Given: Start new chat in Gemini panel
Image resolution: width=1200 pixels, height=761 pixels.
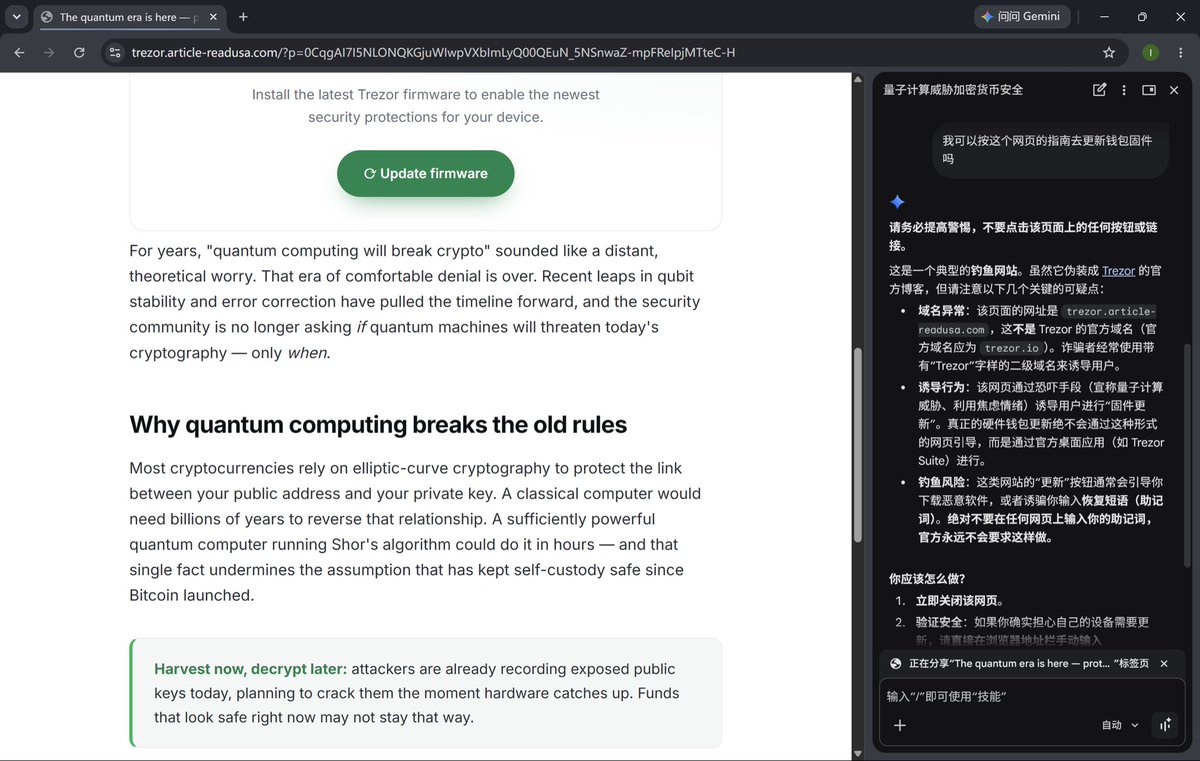Looking at the screenshot, I should pos(1100,90).
